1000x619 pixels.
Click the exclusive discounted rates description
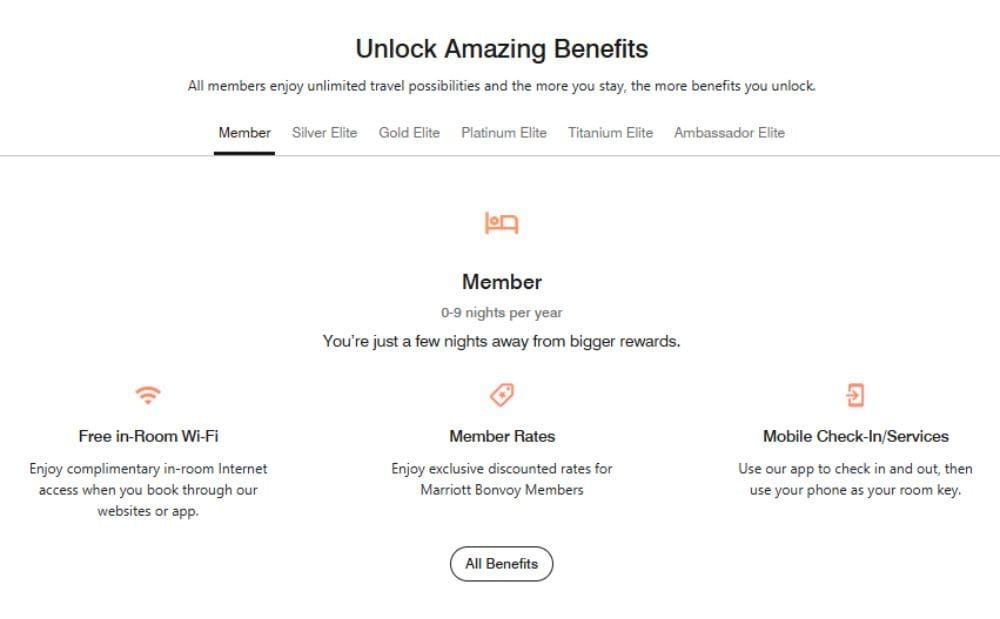pos(501,479)
